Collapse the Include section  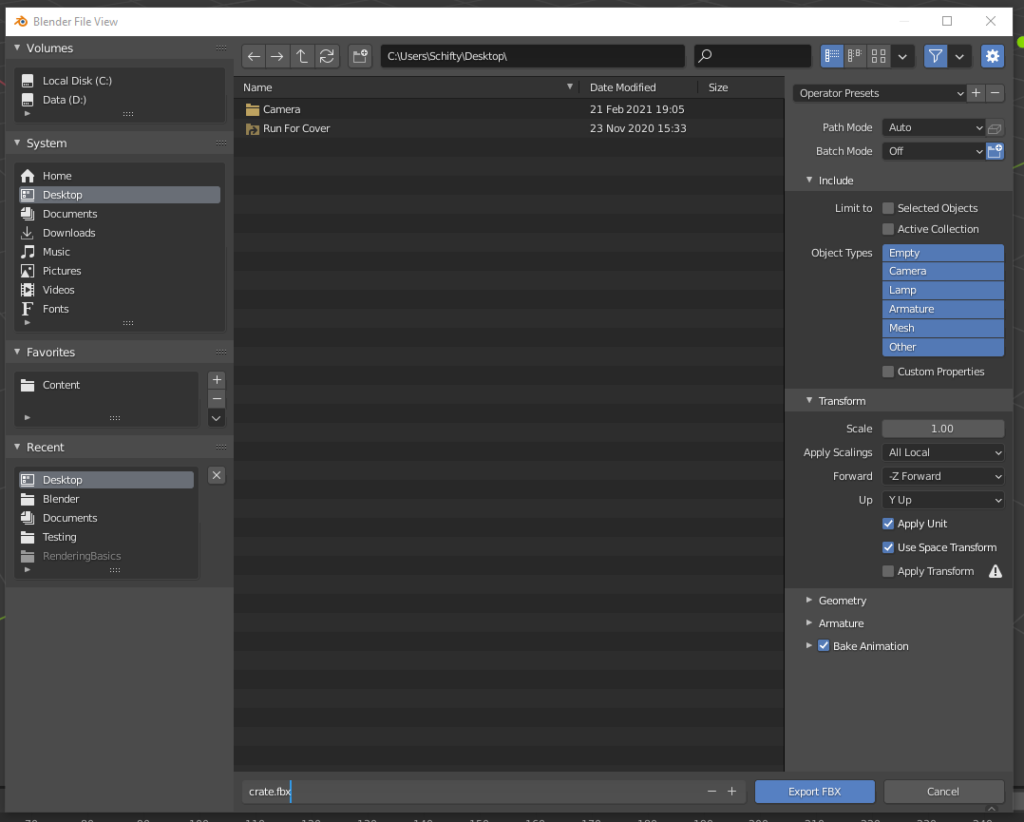point(836,180)
